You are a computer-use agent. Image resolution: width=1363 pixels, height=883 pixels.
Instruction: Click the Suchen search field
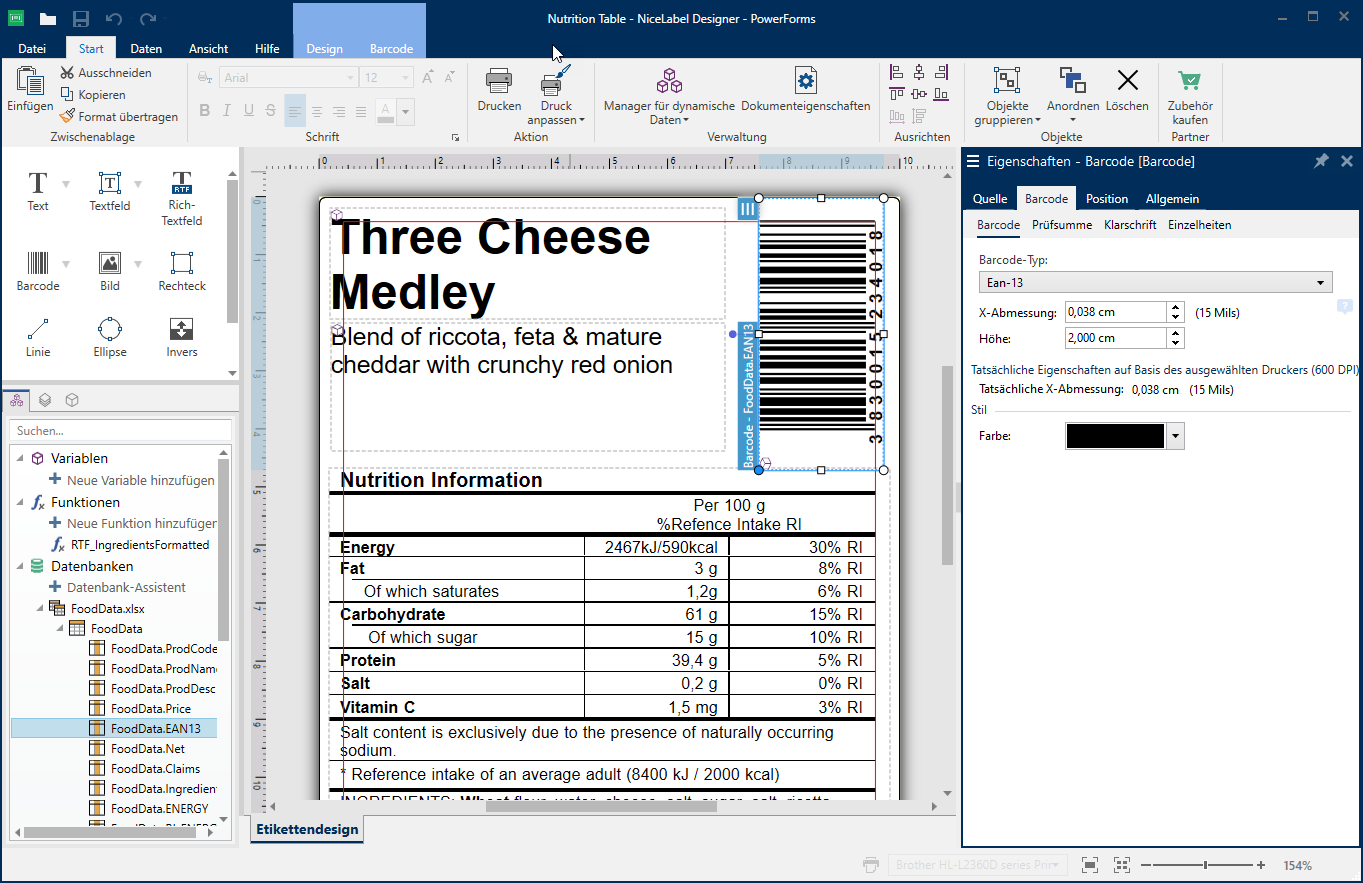121,430
